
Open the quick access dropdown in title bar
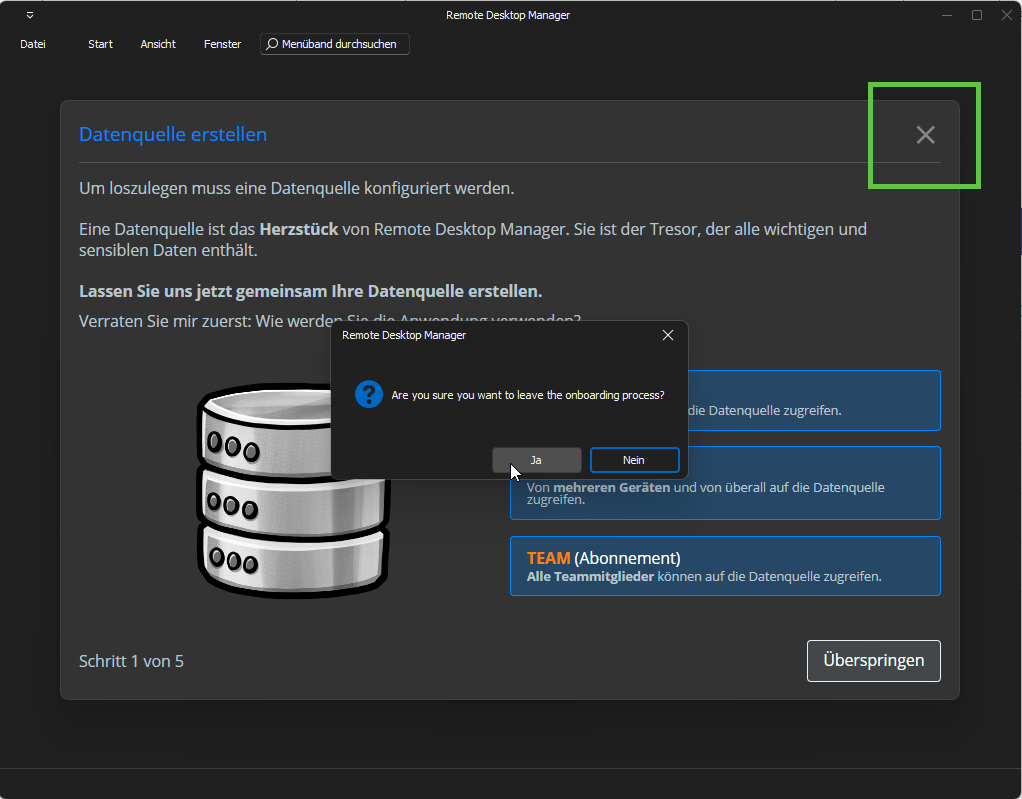pyautogui.click(x=30, y=15)
